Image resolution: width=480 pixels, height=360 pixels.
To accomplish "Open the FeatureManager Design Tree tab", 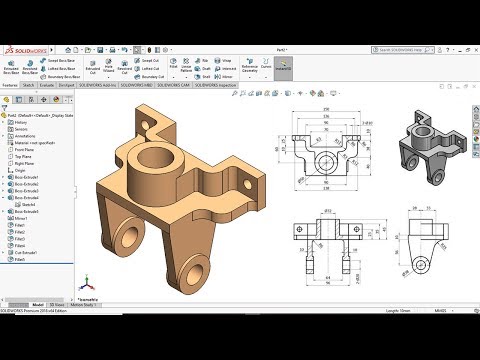I will [x=6, y=99].
